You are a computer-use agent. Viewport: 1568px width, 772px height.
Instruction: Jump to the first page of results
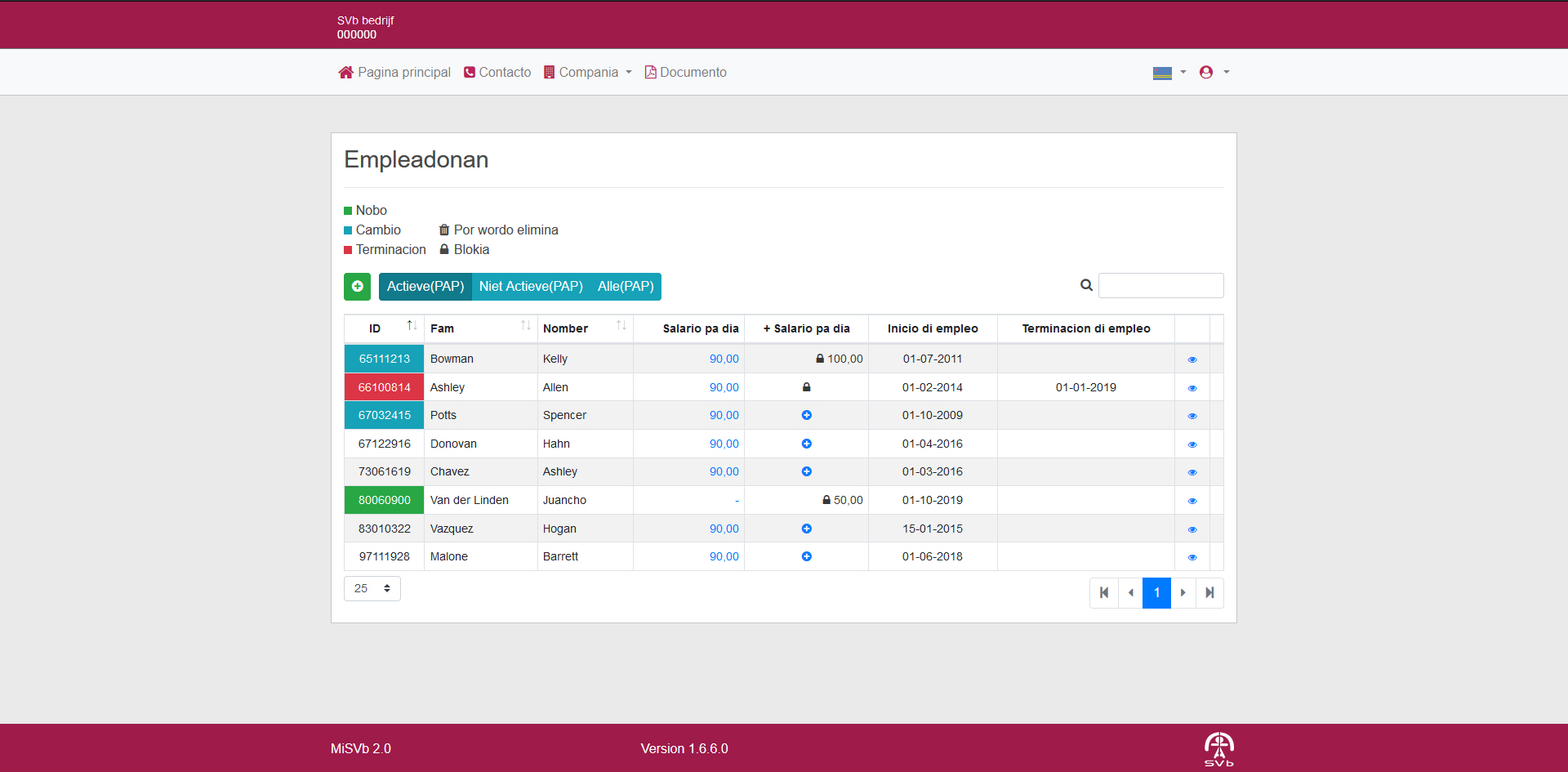click(x=1104, y=593)
